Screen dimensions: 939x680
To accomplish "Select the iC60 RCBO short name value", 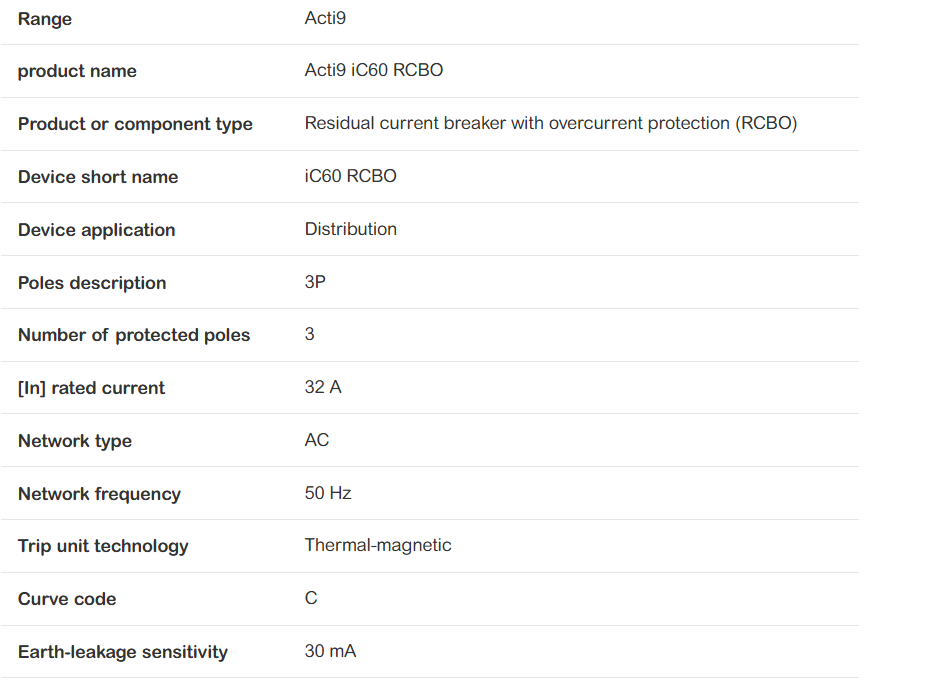I will pos(350,176).
